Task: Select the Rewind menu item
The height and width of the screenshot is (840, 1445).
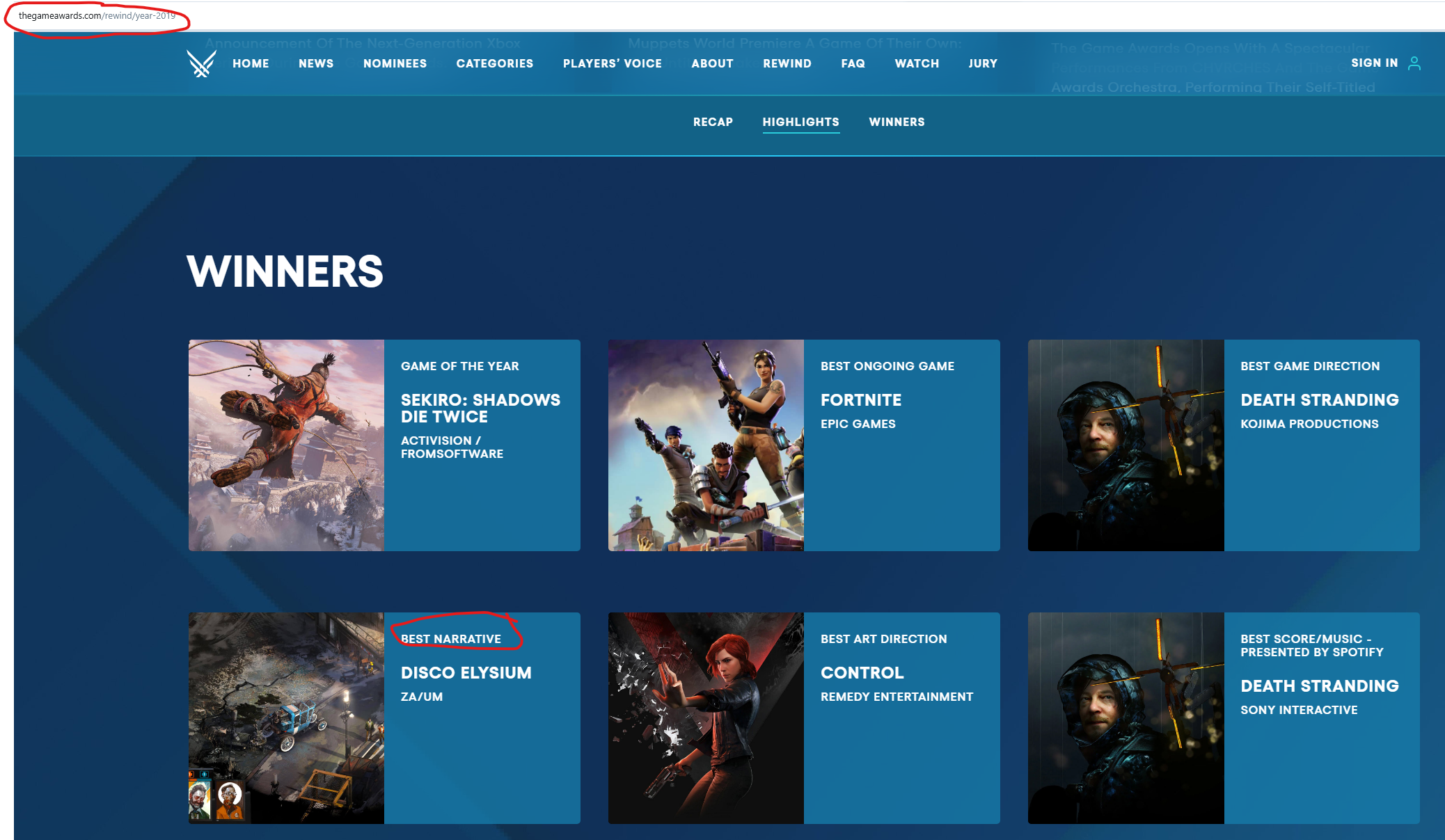Action: [x=787, y=63]
